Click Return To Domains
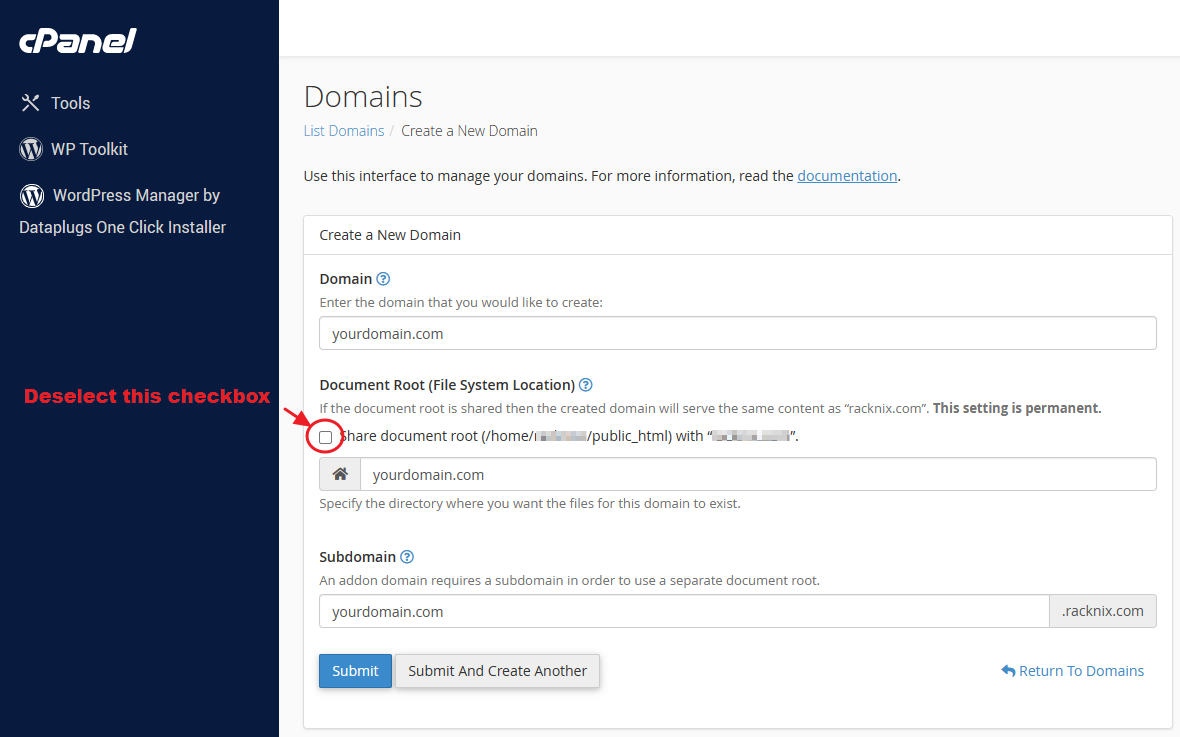The image size is (1180, 737). tap(1080, 670)
